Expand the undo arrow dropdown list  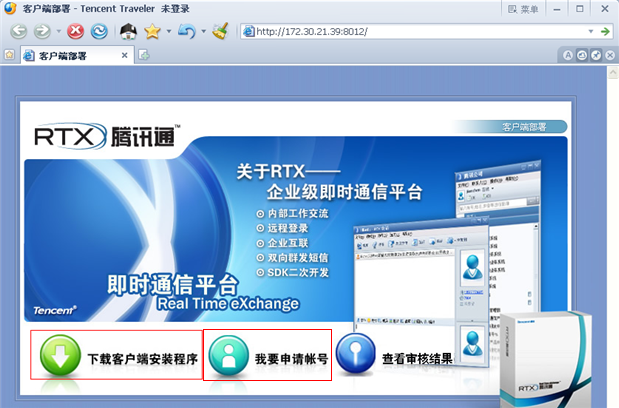(204, 31)
